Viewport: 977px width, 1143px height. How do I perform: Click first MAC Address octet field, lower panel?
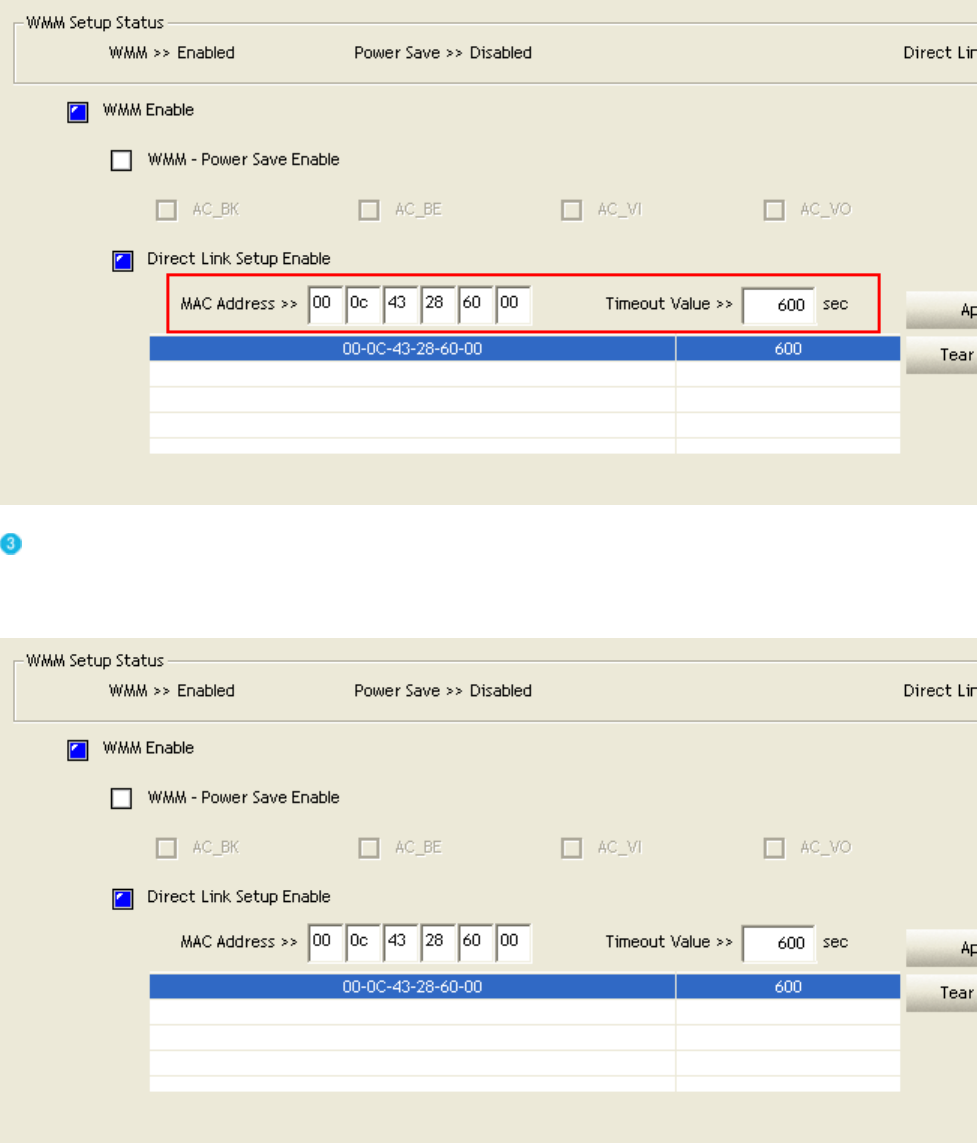click(x=325, y=943)
